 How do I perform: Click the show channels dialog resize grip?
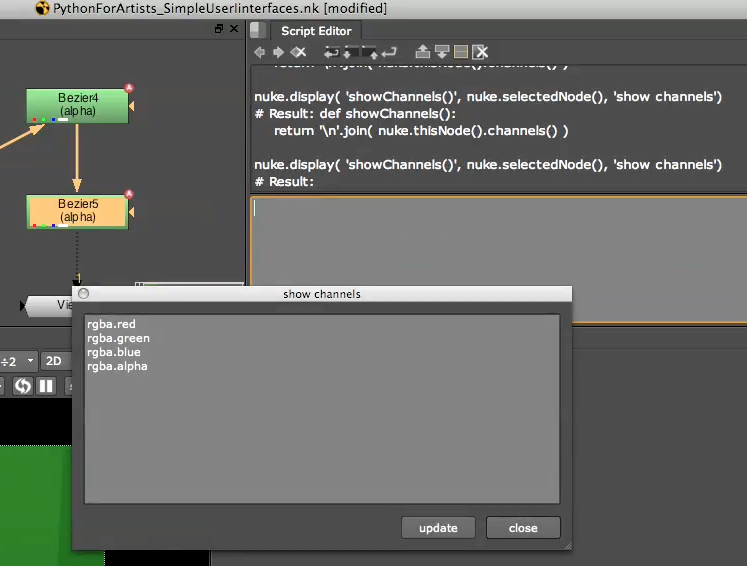click(x=567, y=546)
